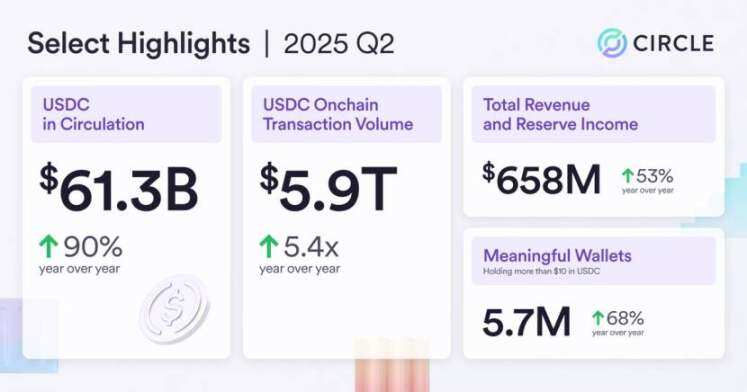Click the CIRCLE wordmark text

(674, 43)
